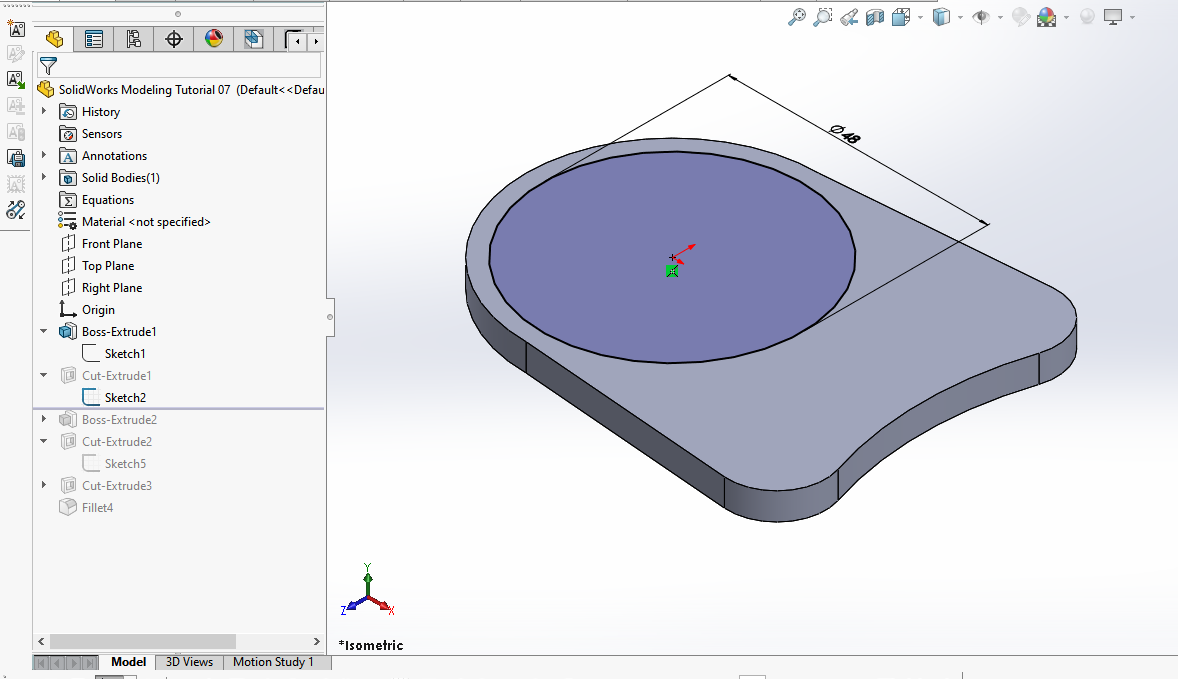Open the Display Style dropdown arrow
This screenshot has height=679, width=1178.
(960, 18)
